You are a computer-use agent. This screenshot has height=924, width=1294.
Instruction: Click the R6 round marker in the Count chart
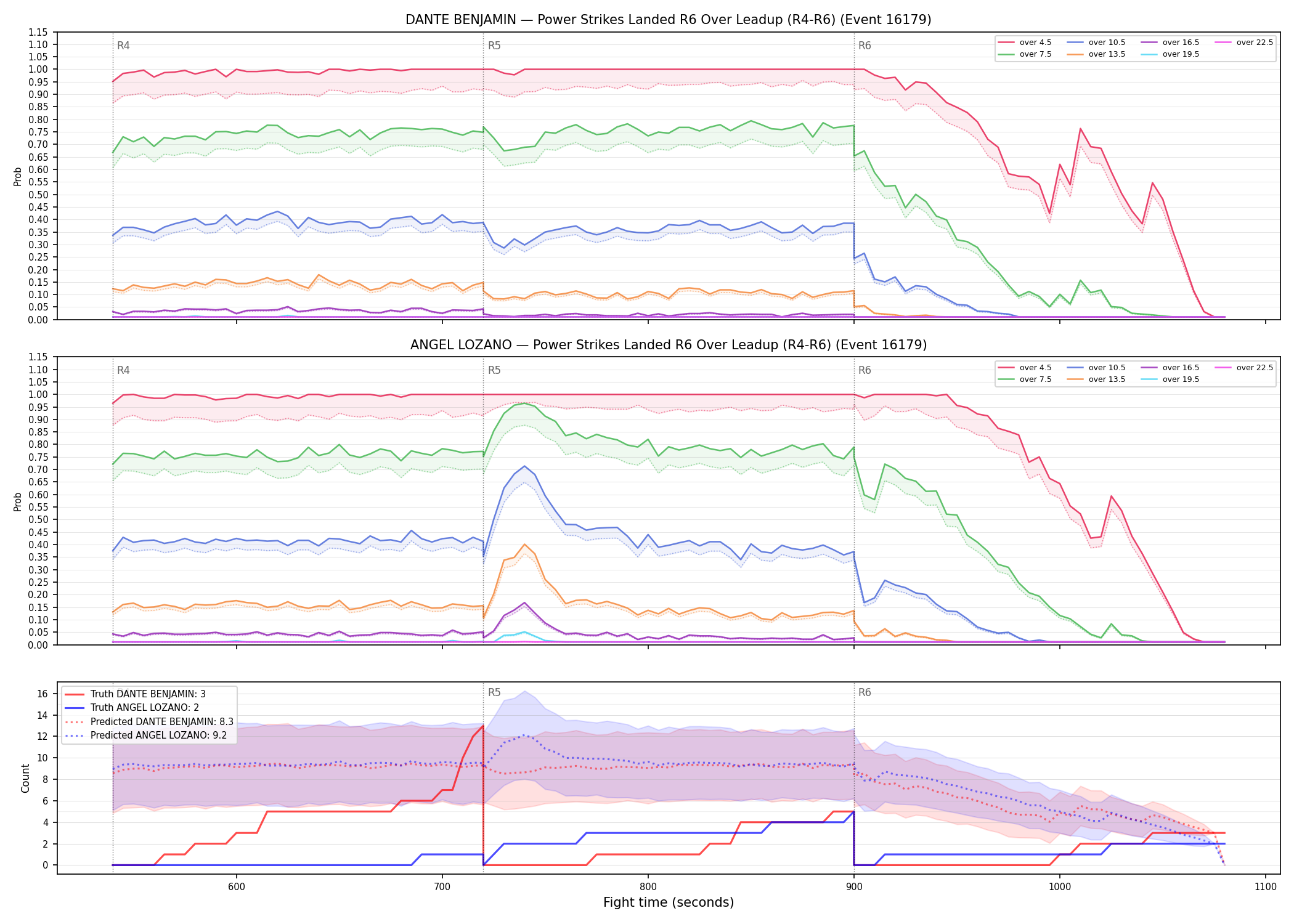point(865,692)
